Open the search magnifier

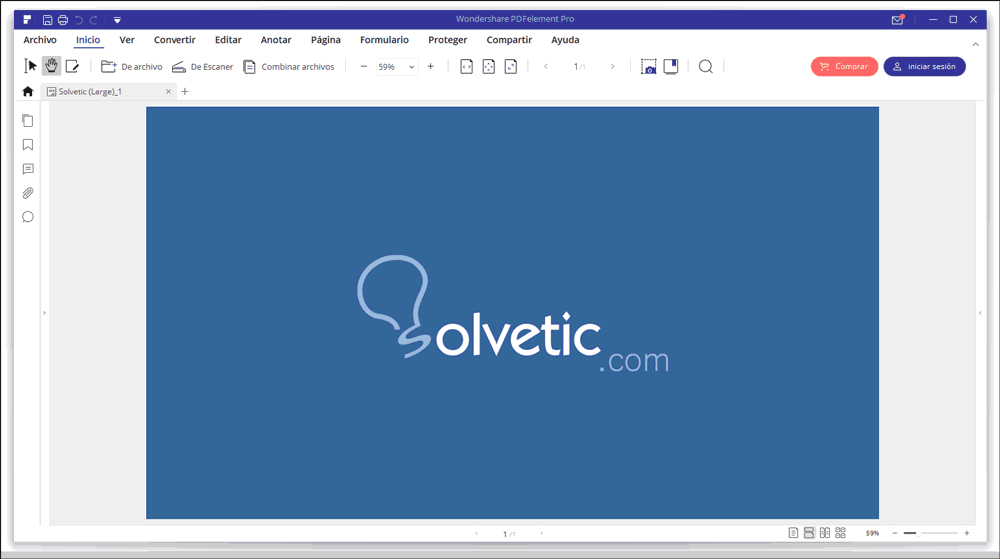(705, 66)
